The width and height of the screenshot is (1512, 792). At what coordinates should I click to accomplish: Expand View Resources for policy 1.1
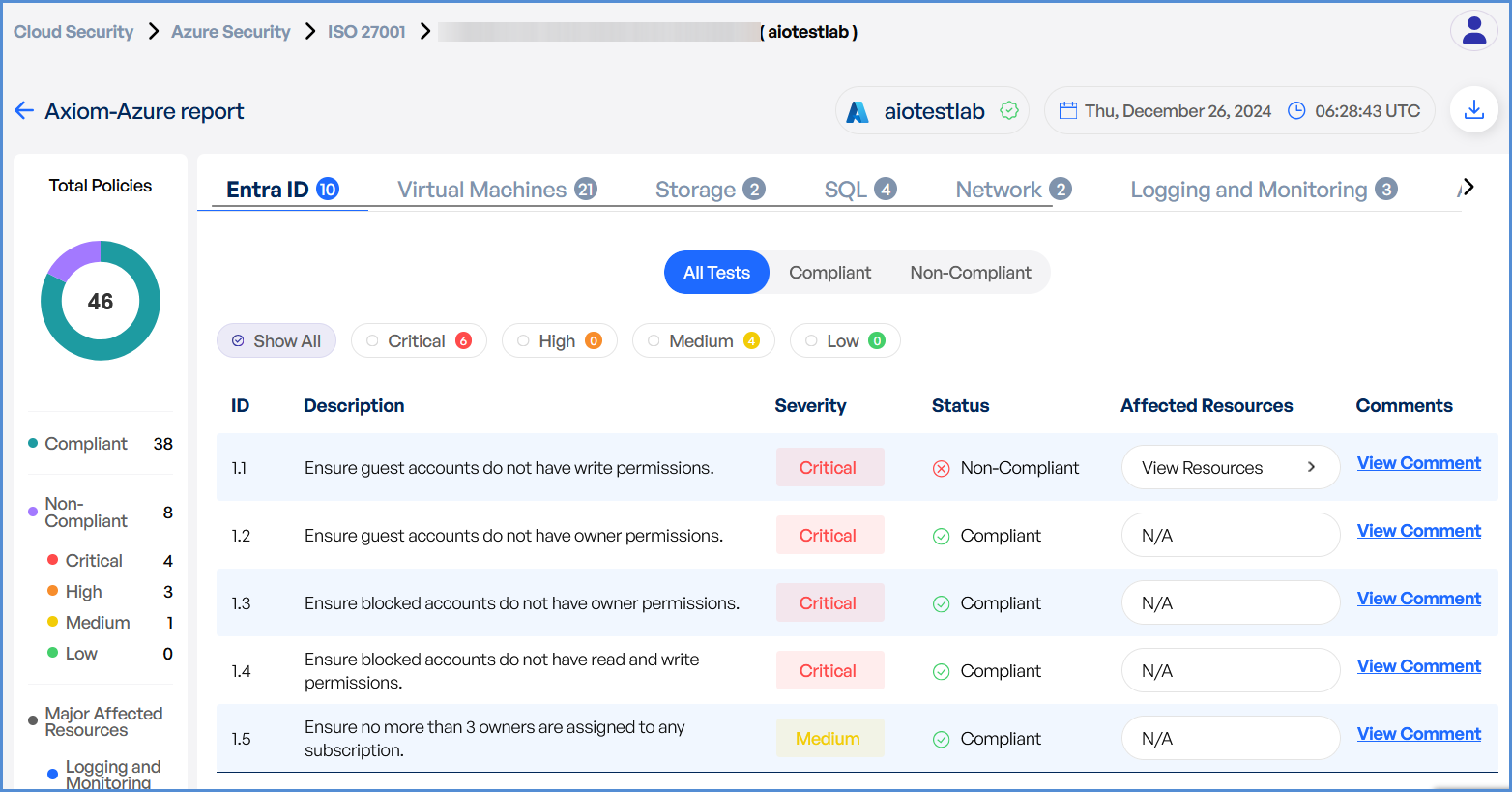pyautogui.click(x=1230, y=468)
